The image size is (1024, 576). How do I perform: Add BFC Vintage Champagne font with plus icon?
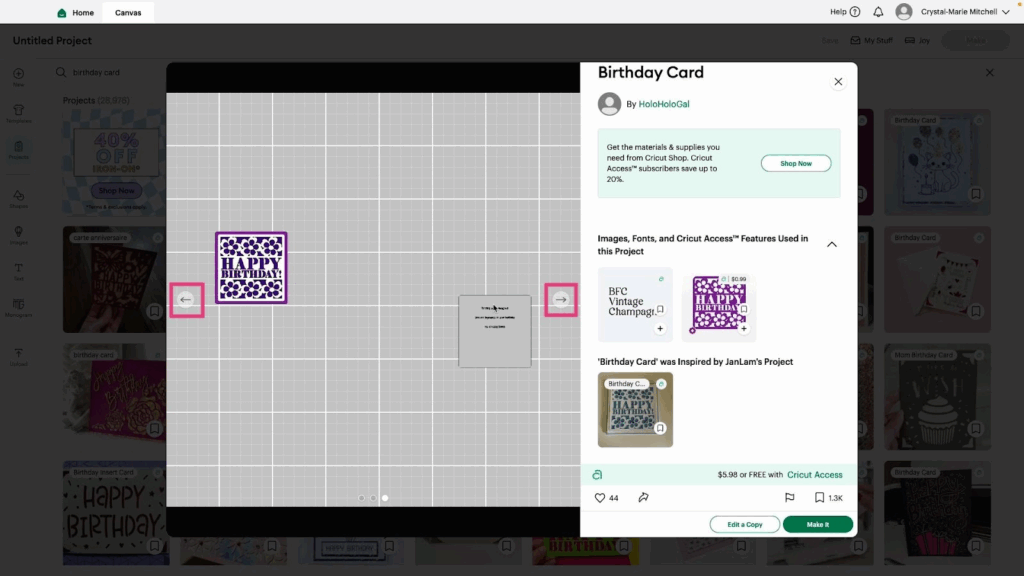pyautogui.click(x=660, y=328)
